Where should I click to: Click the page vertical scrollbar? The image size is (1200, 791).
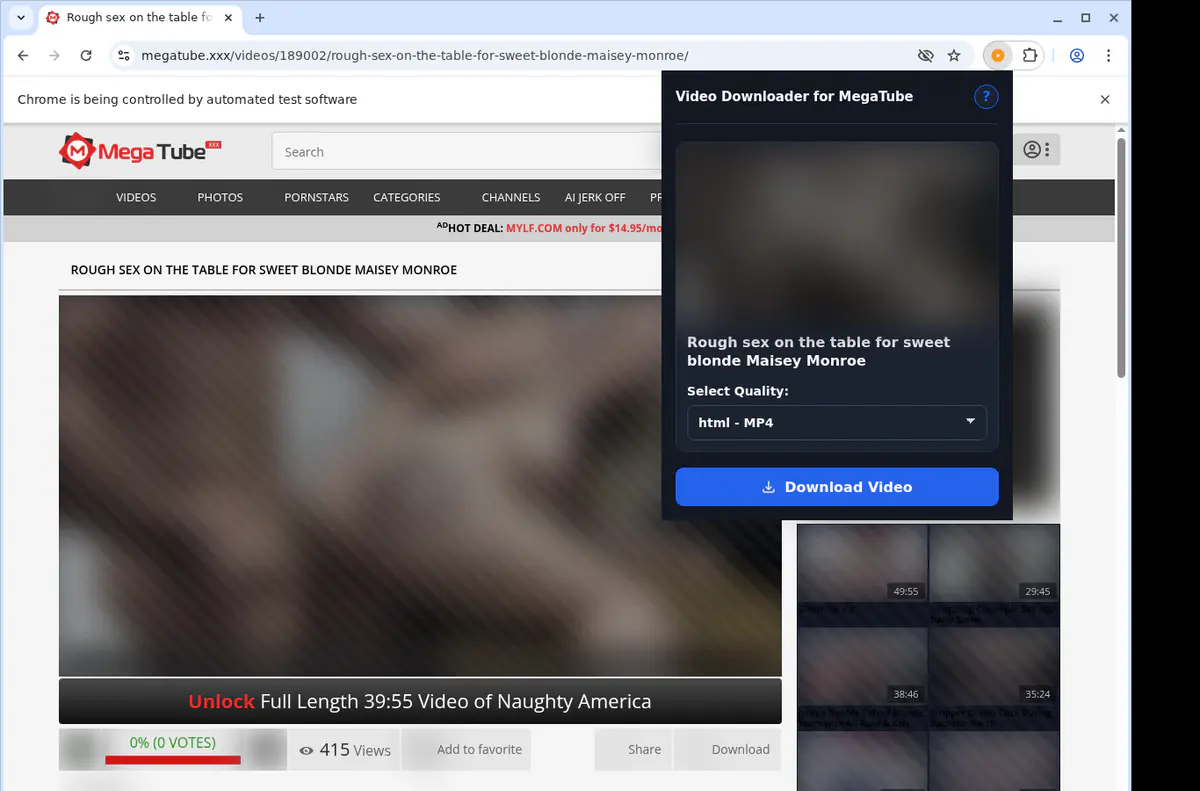(1122, 257)
